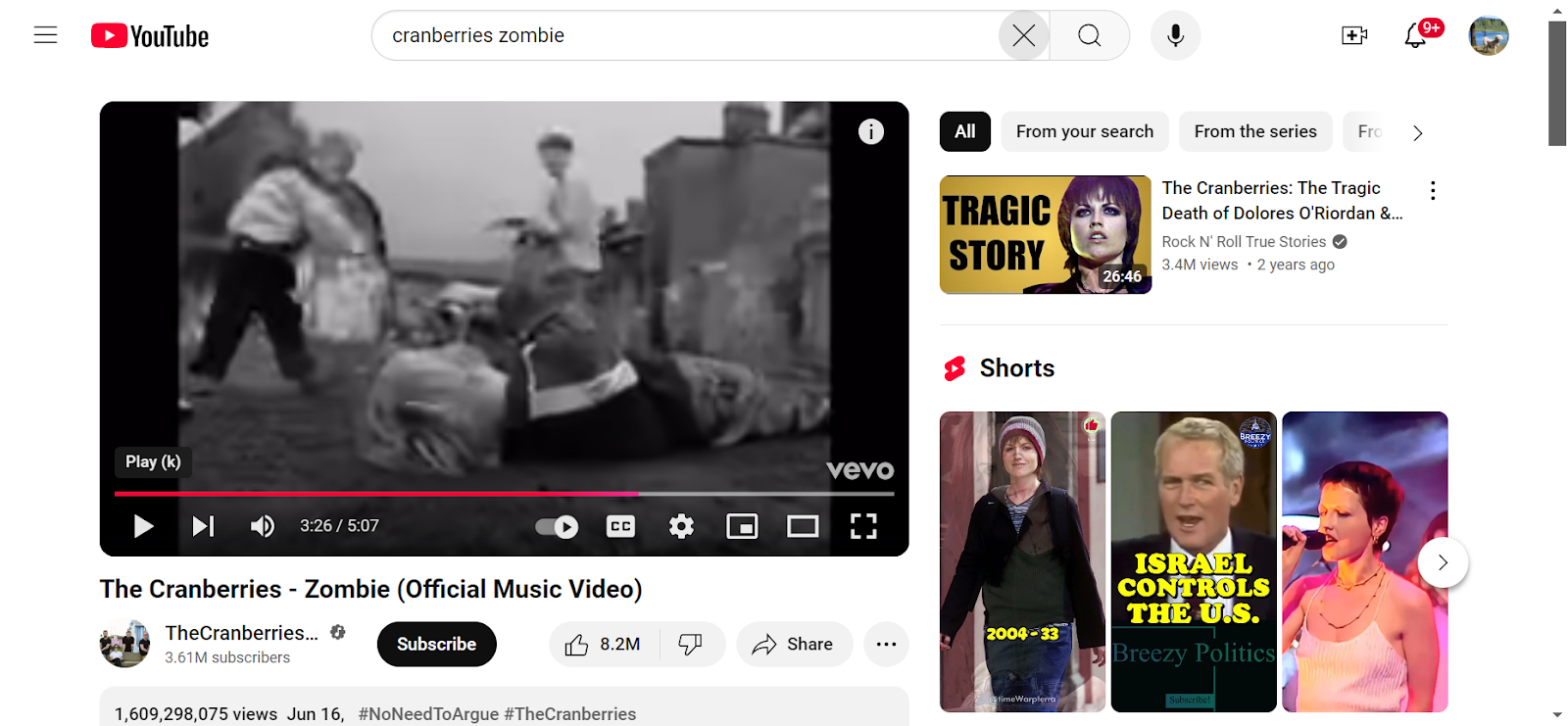
Task: Click the vevo logo in the player
Action: [x=859, y=470]
